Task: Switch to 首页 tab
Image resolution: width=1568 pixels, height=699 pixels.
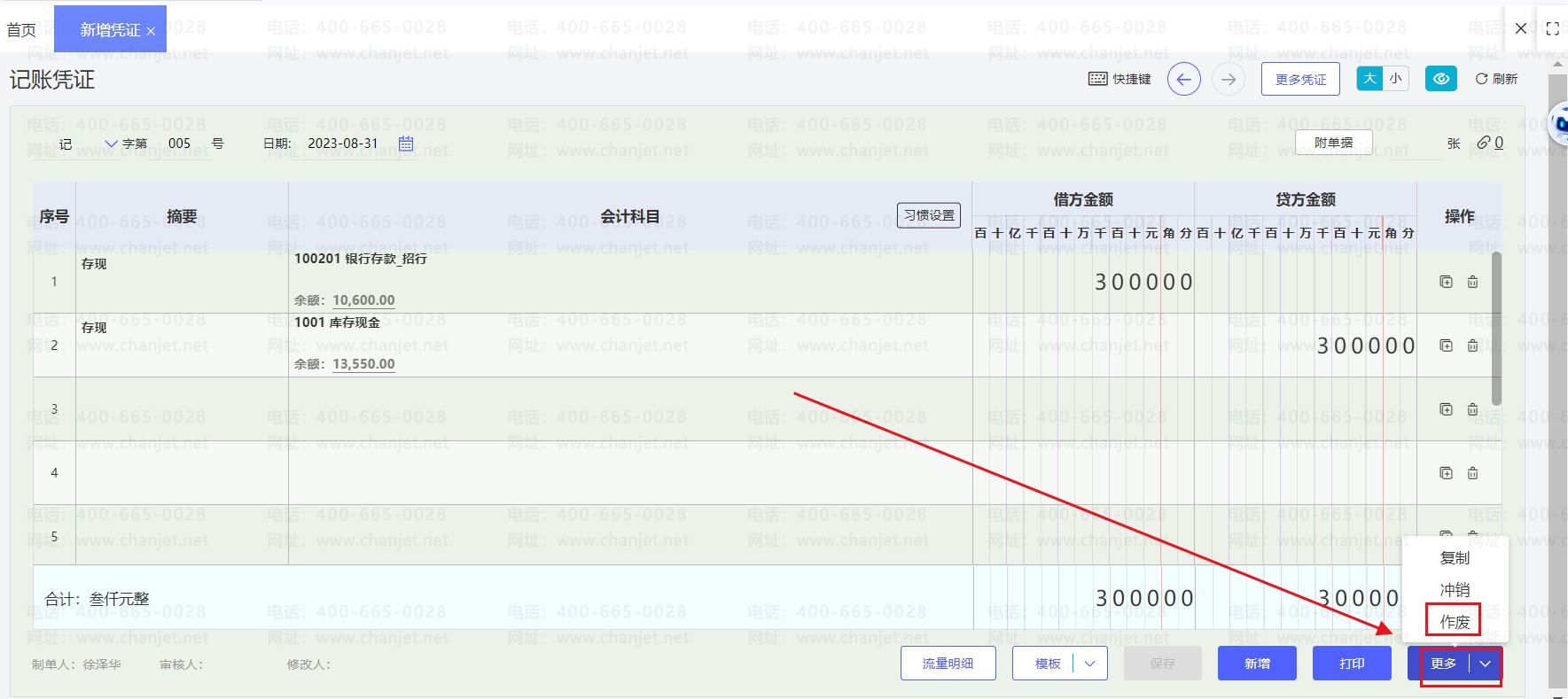Action: pyautogui.click(x=21, y=30)
